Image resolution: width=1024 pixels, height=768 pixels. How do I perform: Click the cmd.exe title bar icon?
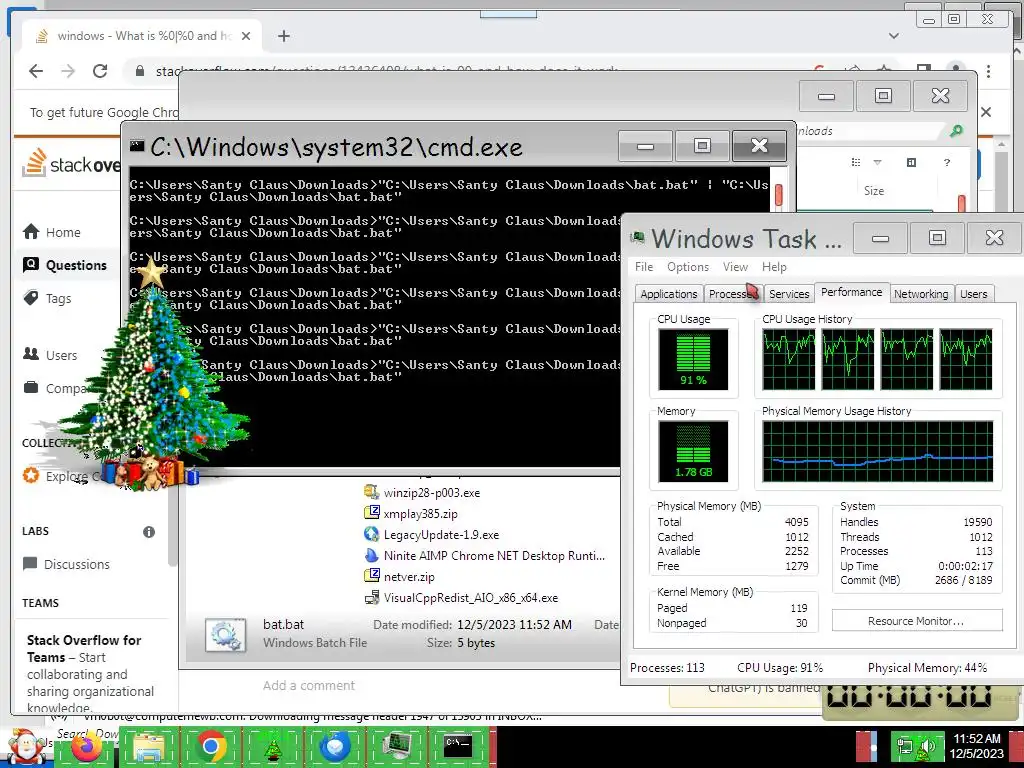137,146
